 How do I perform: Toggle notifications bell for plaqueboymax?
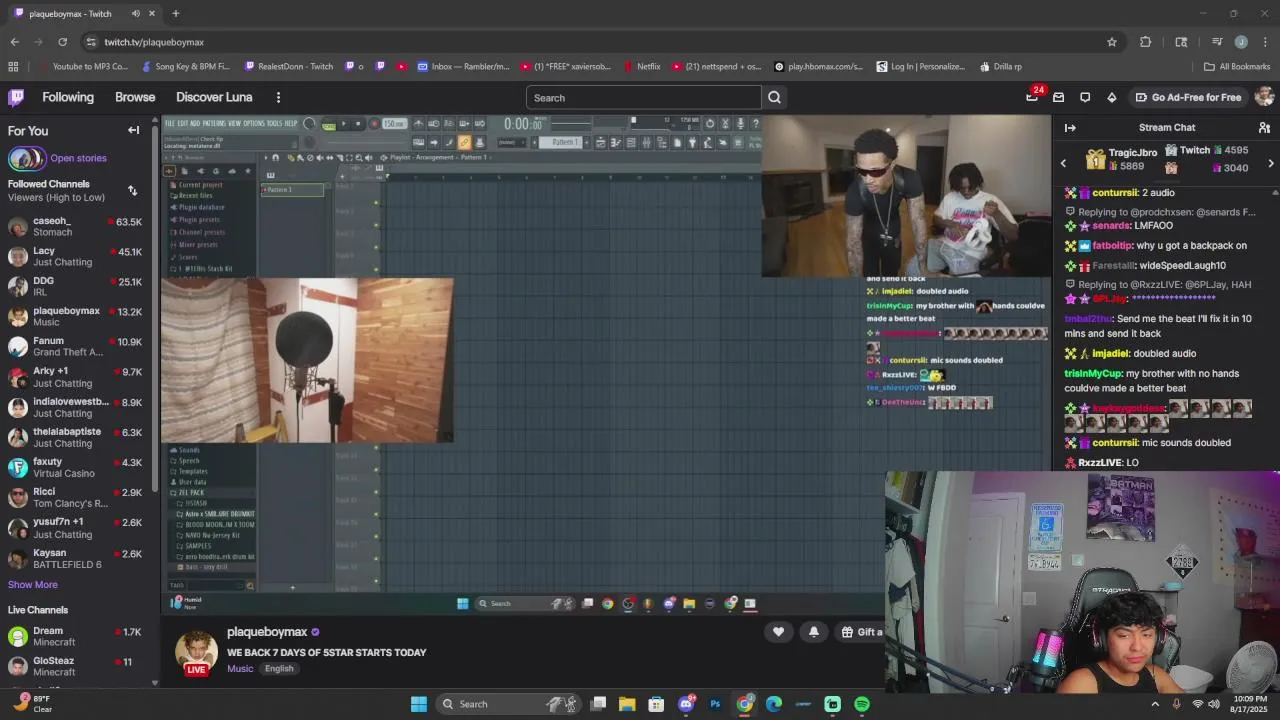coord(813,632)
